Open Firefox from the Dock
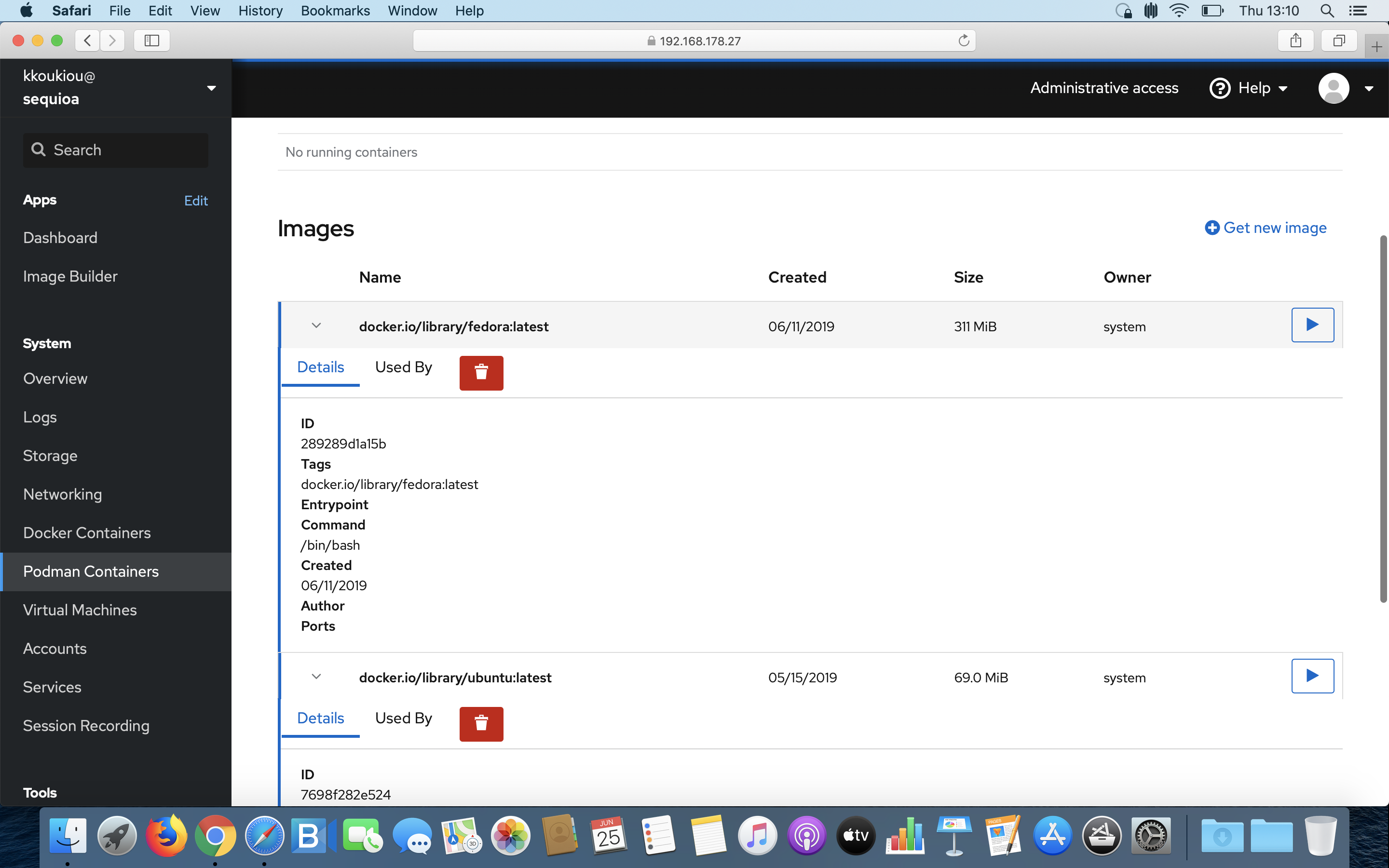 point(166,835)
